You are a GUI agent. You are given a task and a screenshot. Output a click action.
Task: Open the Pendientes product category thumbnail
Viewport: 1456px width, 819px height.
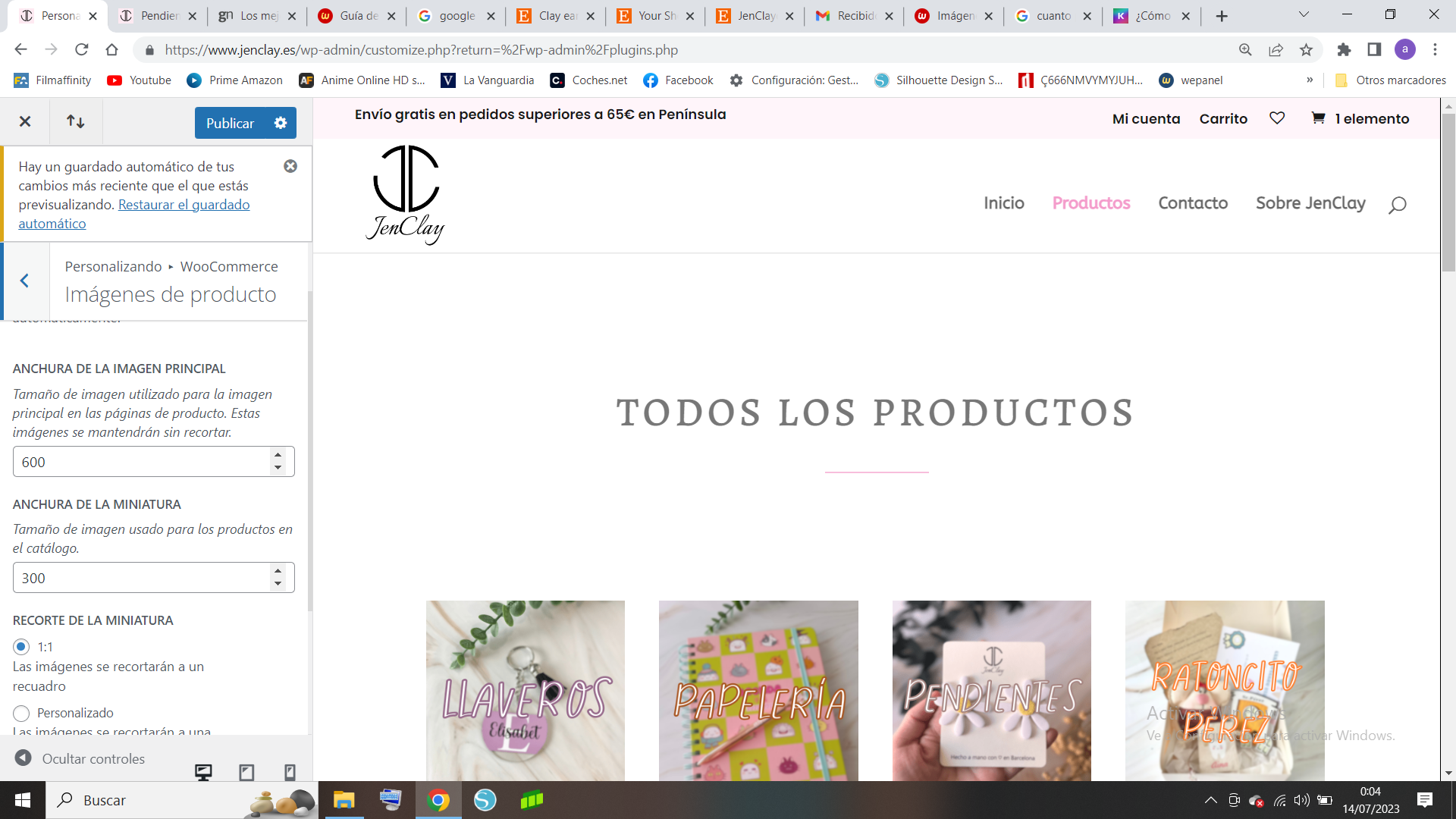992,691
